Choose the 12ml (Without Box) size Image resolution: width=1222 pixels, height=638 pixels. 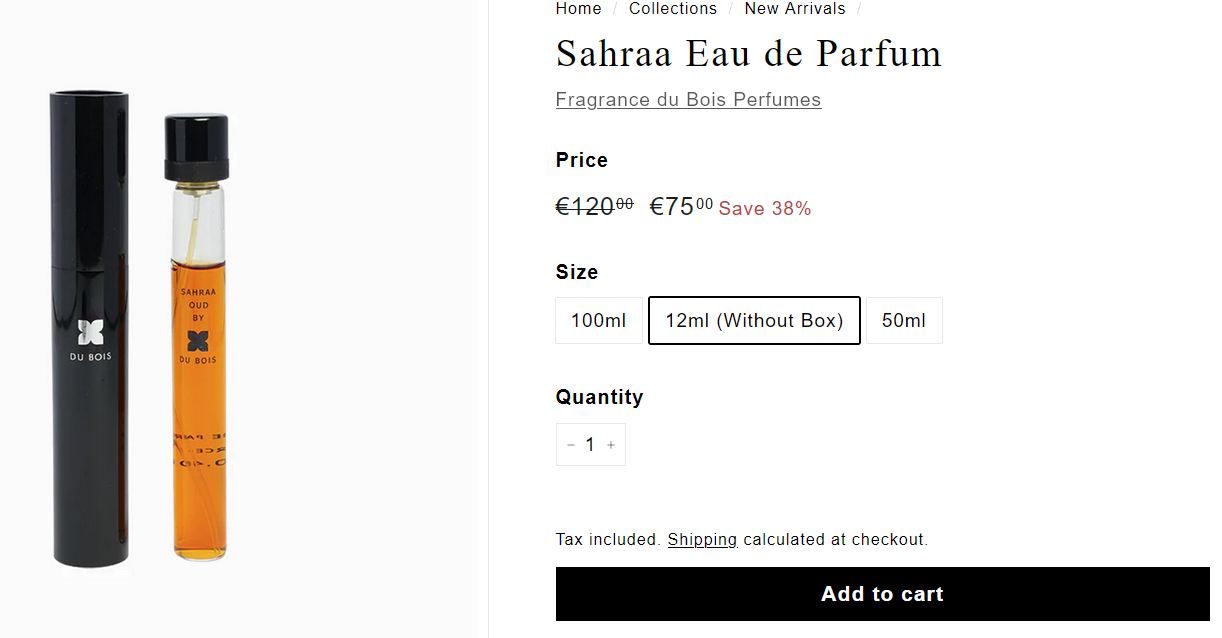click(754, 321)
